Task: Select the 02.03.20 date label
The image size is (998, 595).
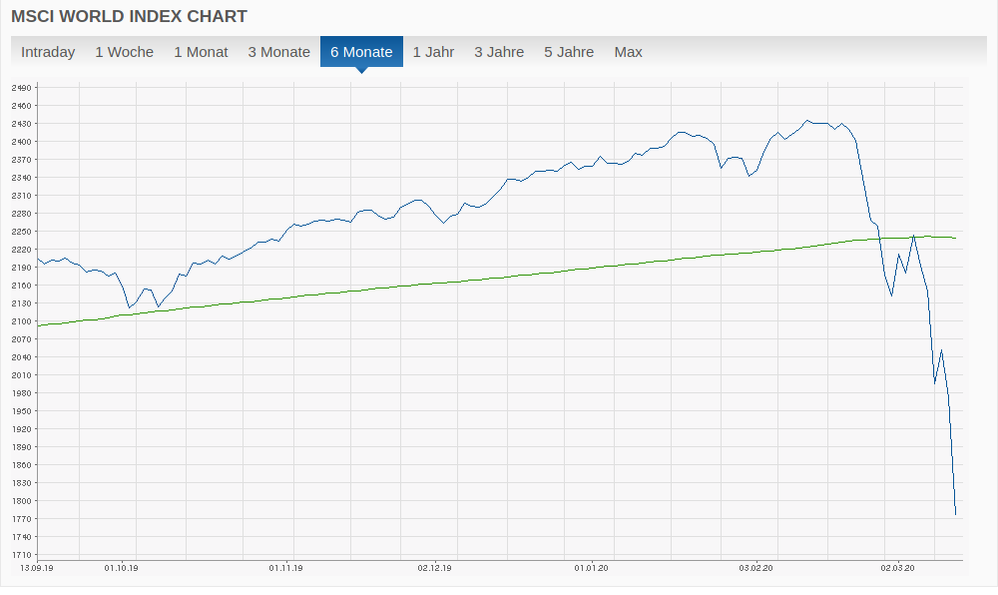Action: [896, 568]
